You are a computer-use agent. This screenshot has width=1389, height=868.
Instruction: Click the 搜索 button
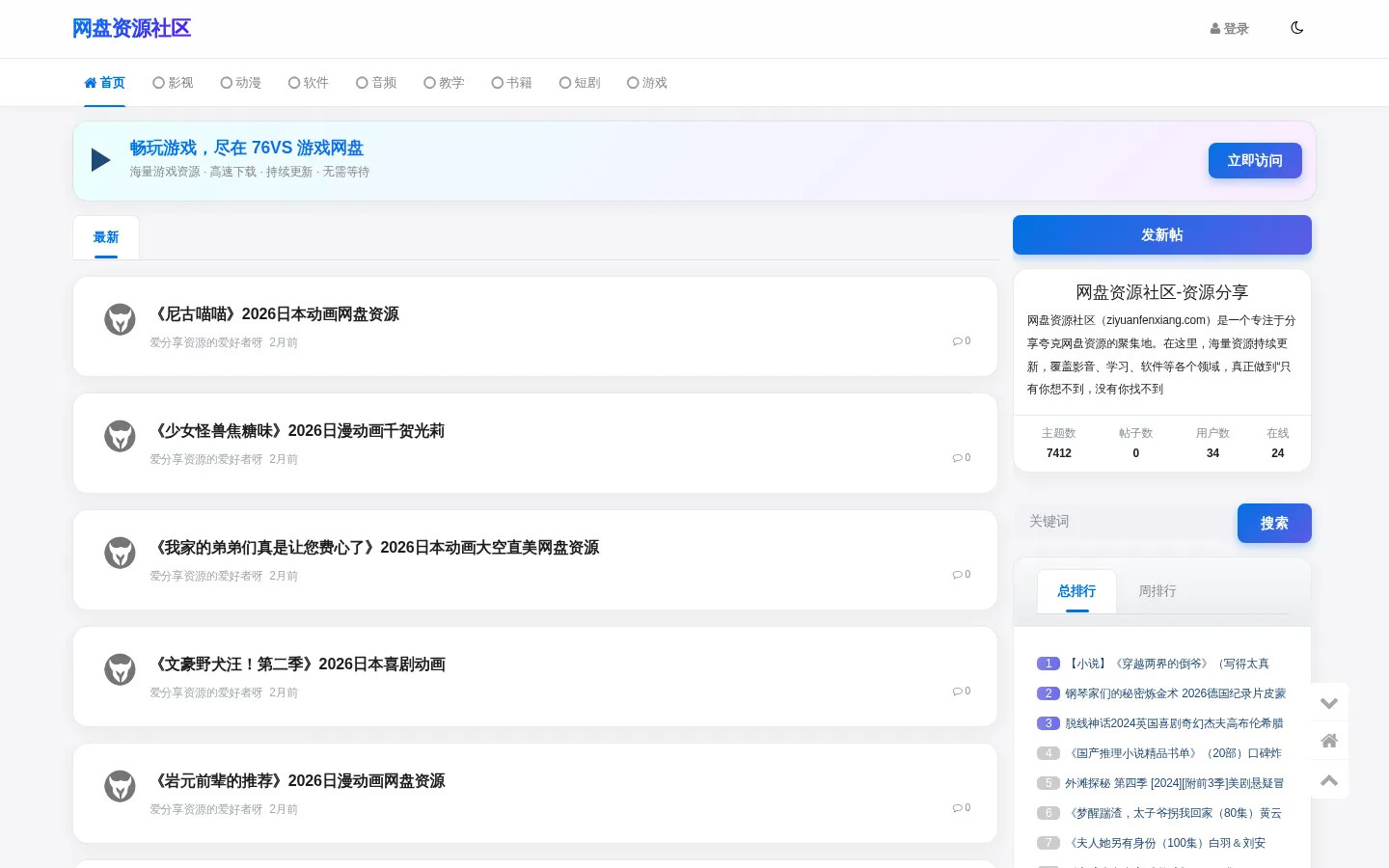1274,523
